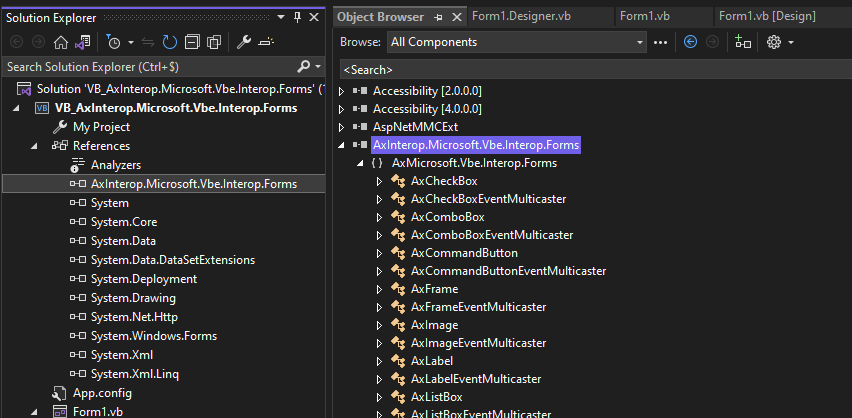The height and width of the screenshot is (418, 852).
Task: Click the ellipsis button to edit custom component set
Action: 660,42
